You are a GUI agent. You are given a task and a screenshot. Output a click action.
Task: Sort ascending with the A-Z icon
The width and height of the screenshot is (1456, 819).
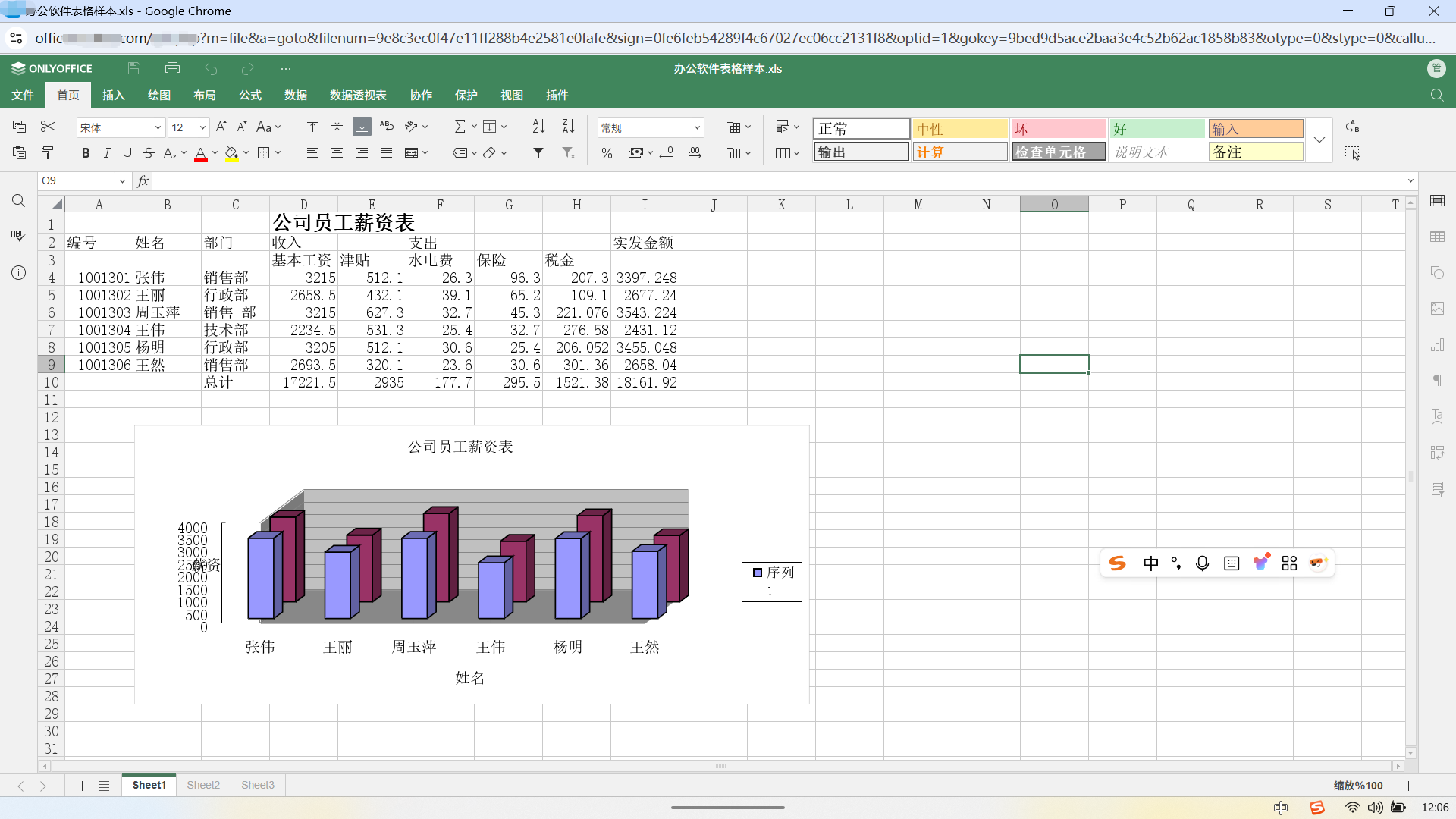point(538,127)
